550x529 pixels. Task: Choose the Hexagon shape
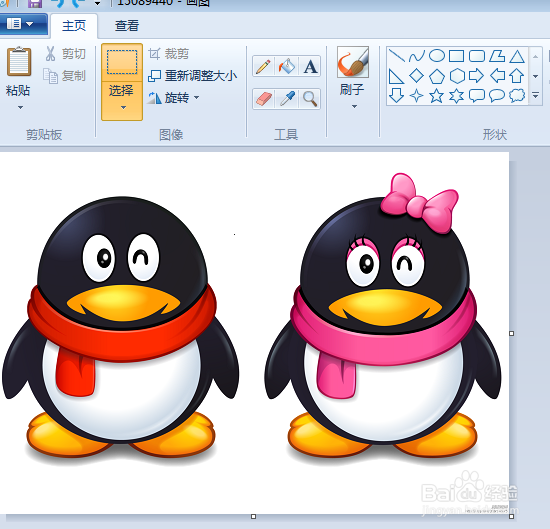(x=457, y=76)
